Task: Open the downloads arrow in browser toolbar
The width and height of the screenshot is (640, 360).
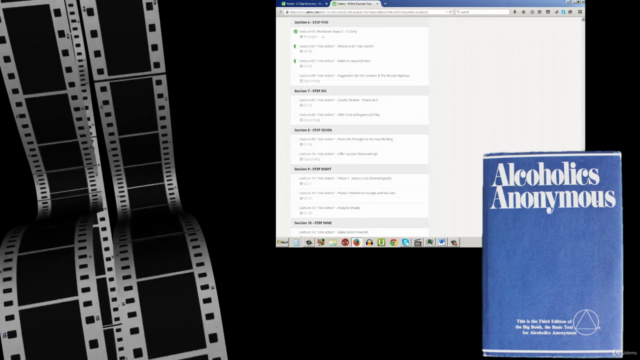Action: point(515,12)
